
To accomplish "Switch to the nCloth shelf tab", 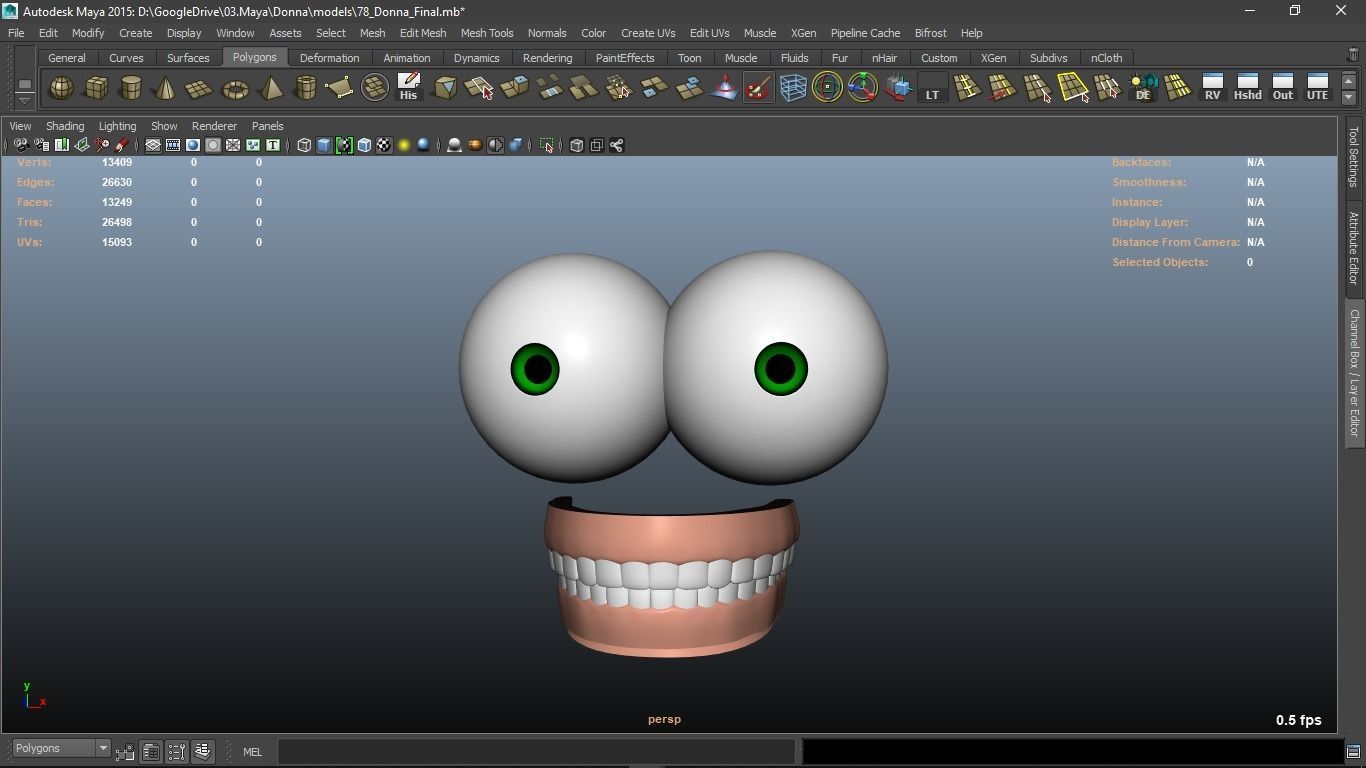I will 1106,58.
